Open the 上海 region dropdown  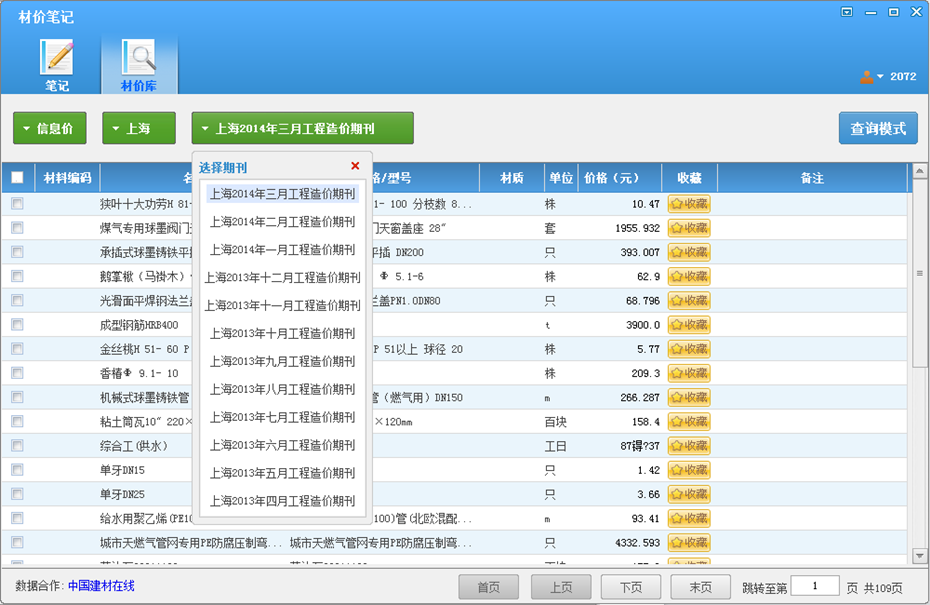tap(138, 128)
